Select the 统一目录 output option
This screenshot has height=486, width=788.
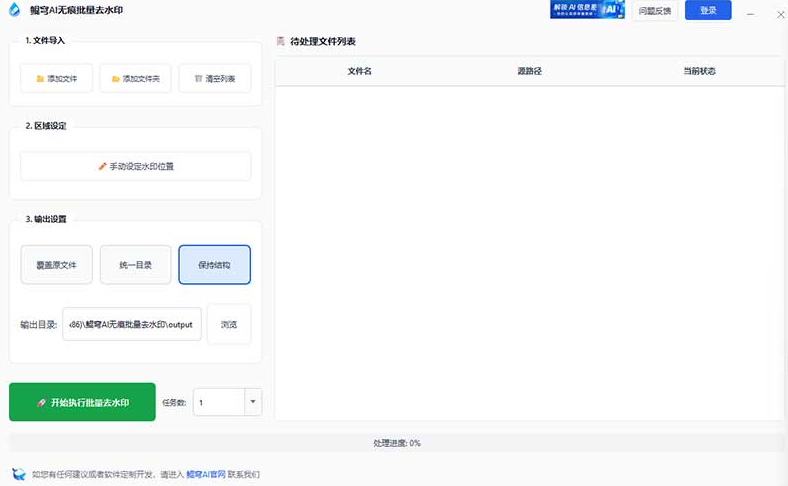[x=135, y=265]
